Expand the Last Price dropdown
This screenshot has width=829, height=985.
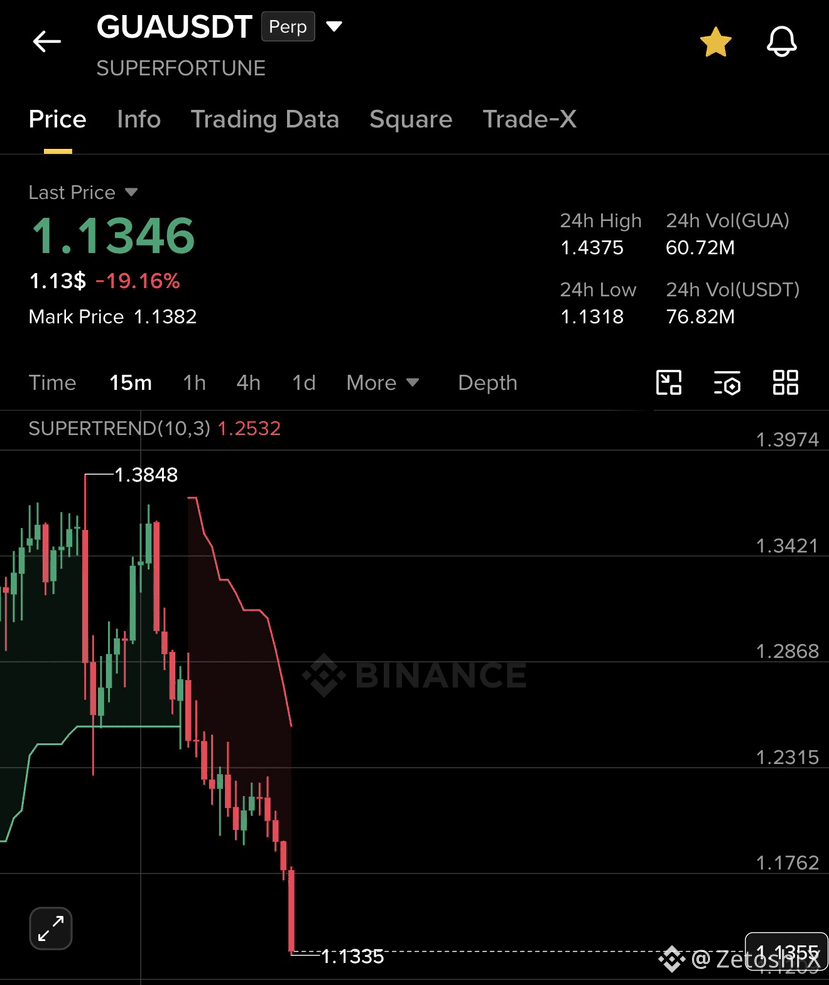(x=131, y=192)
